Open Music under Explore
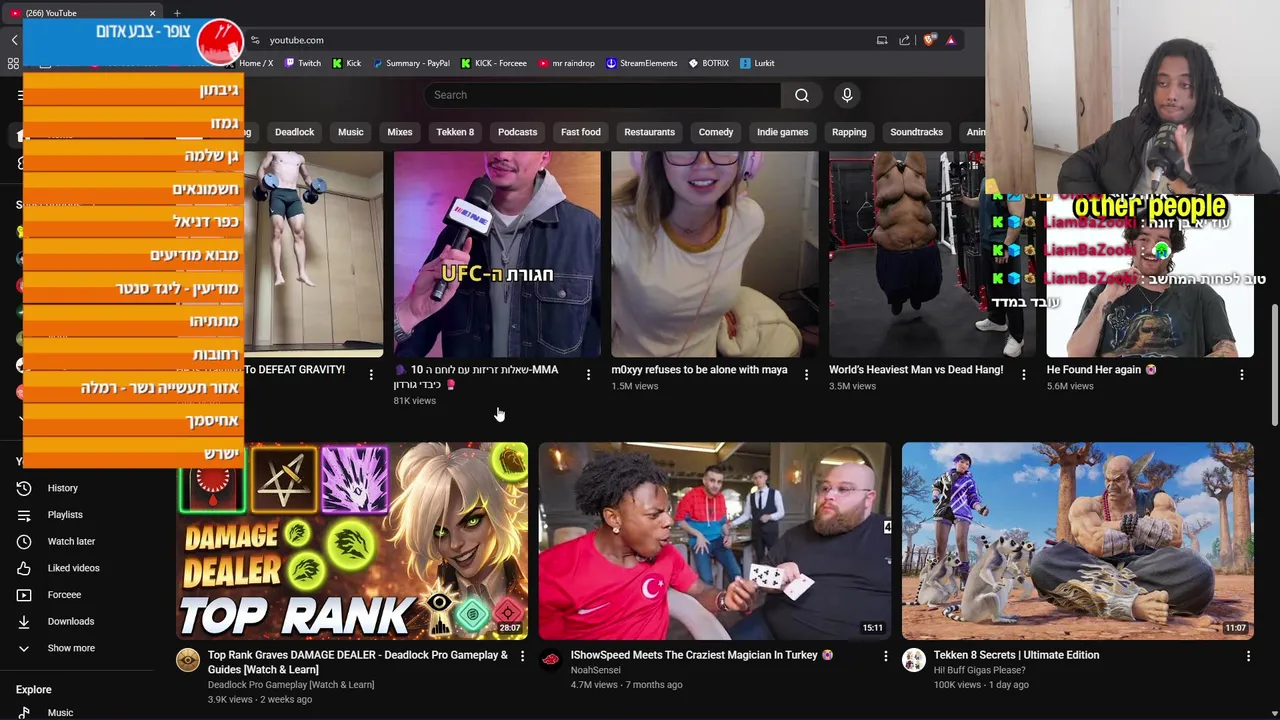The height and width of the screenshot is (720, 1280). pyautogui.click(x=60, y=712)
